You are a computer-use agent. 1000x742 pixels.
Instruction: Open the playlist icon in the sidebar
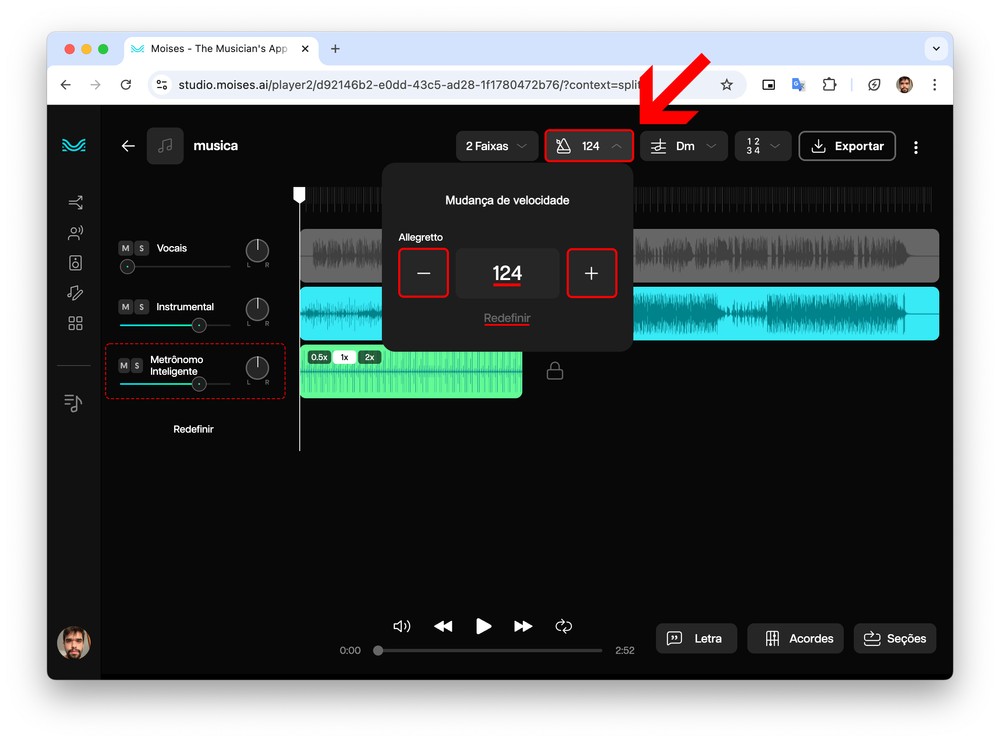(x=73, y=403)
